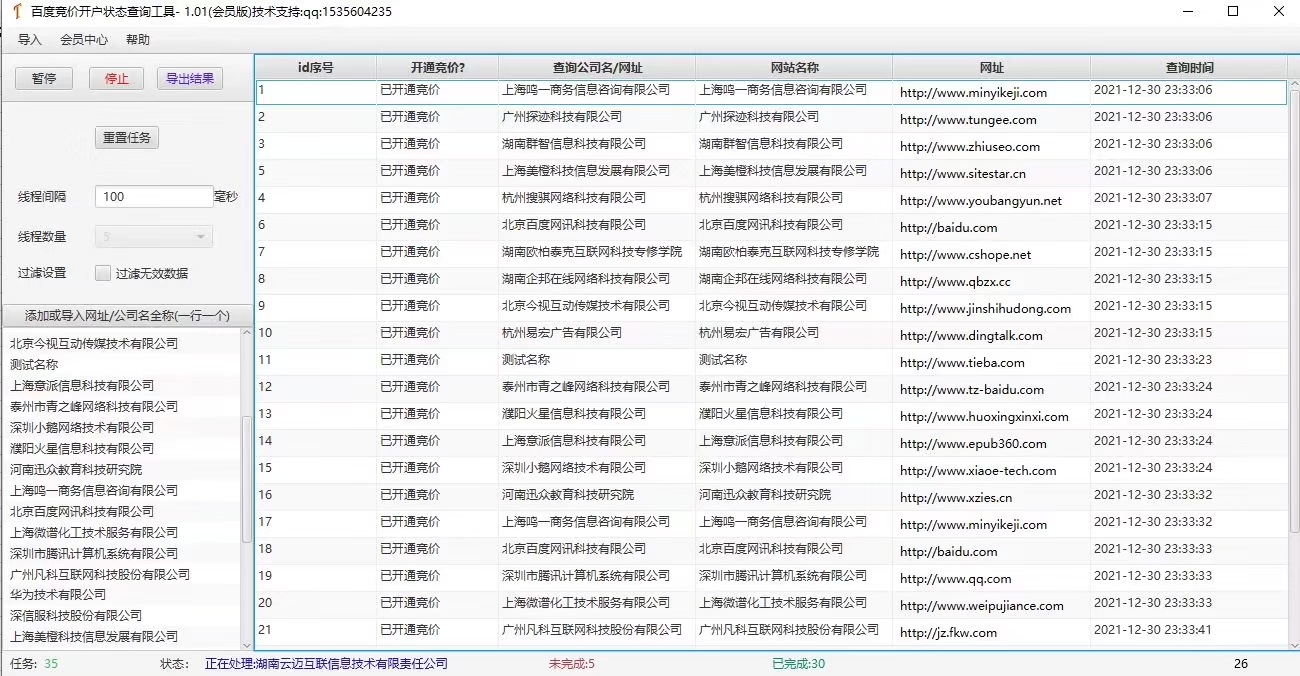Click the 导出结果 button
The height and width of the screenshot is (676, 1300).
click(x=190, y=78)
